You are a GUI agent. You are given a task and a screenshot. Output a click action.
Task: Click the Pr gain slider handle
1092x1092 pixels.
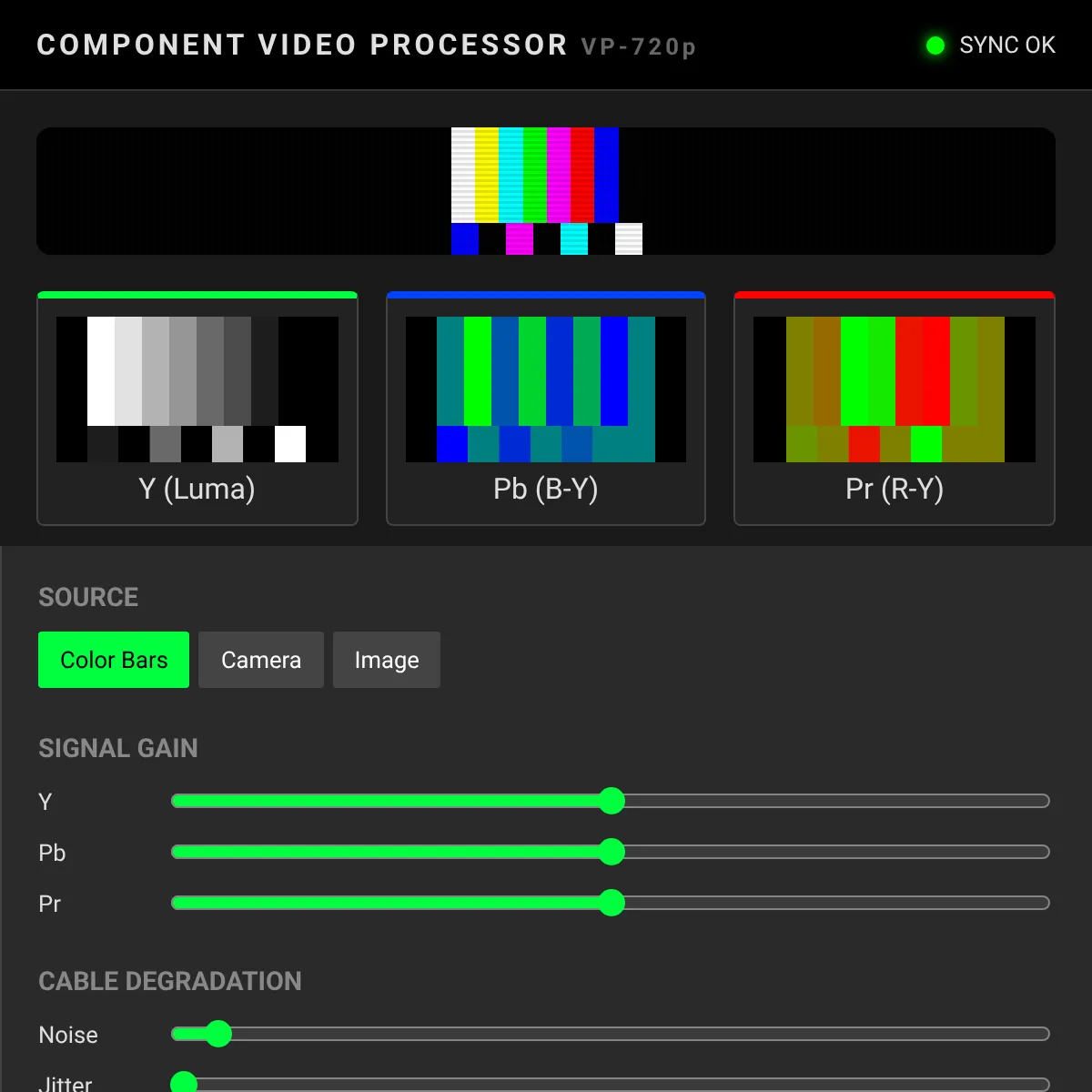[x=612, y=903]
